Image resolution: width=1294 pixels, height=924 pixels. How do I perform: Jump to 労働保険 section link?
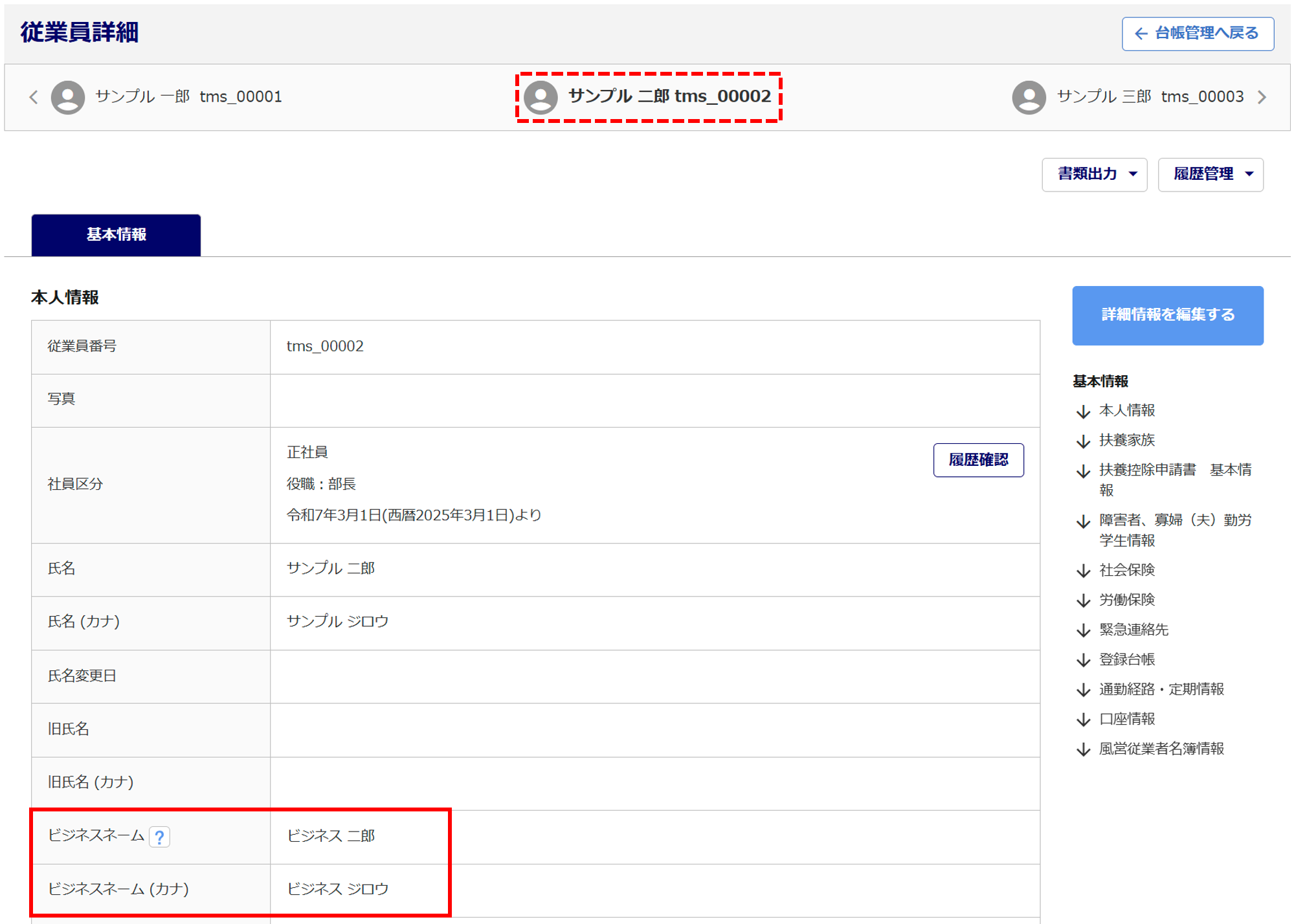(1126, 600)
